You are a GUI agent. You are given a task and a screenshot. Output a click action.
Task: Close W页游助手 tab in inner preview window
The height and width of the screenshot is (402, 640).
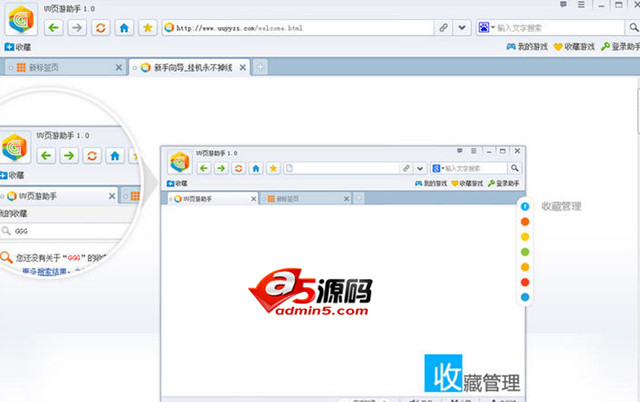(253, 199)
